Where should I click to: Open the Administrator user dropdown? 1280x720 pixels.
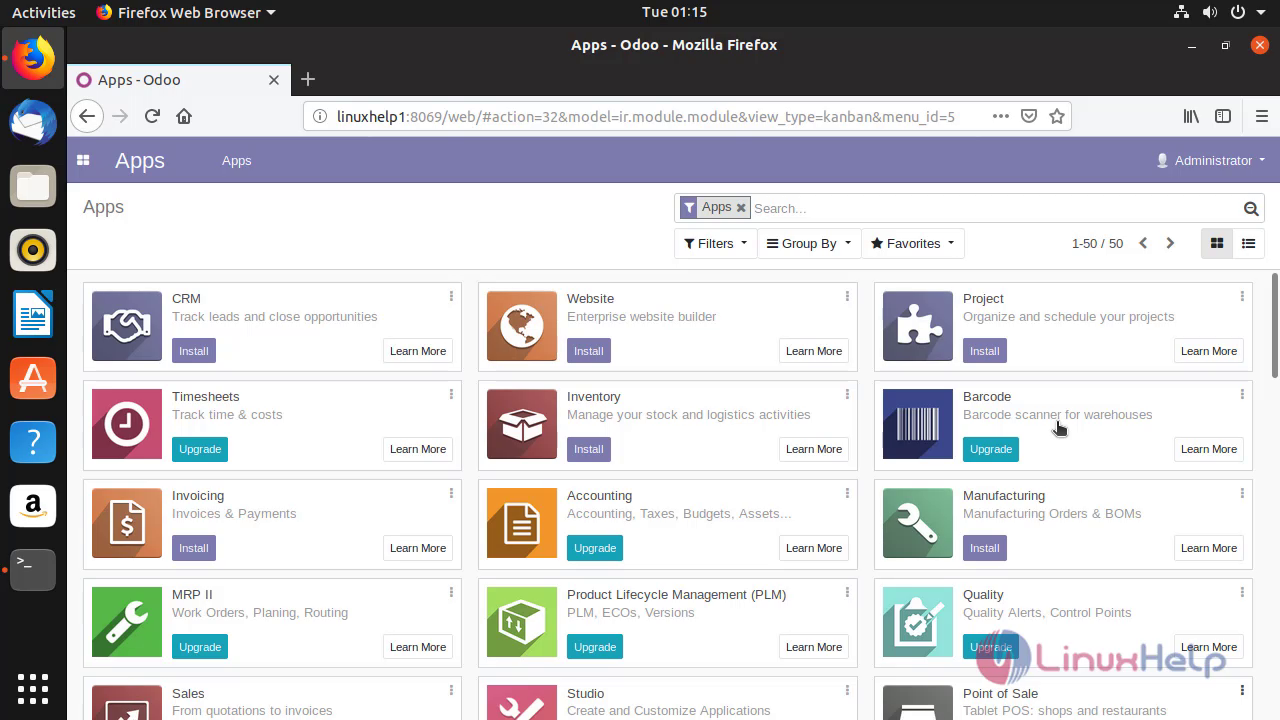click(x=1210, y=160)
